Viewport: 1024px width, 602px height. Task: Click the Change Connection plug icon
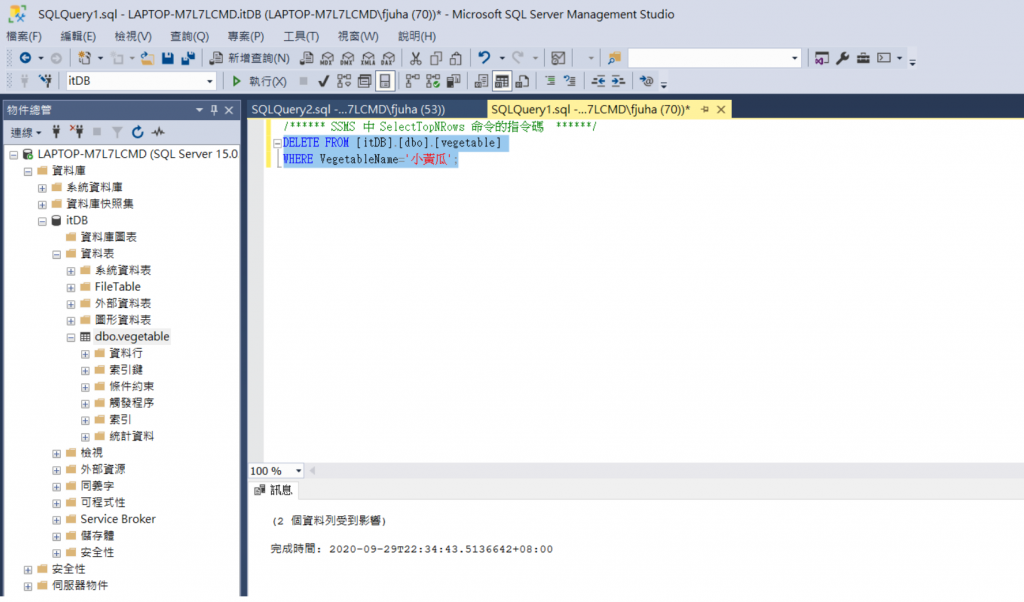point(45,81)
